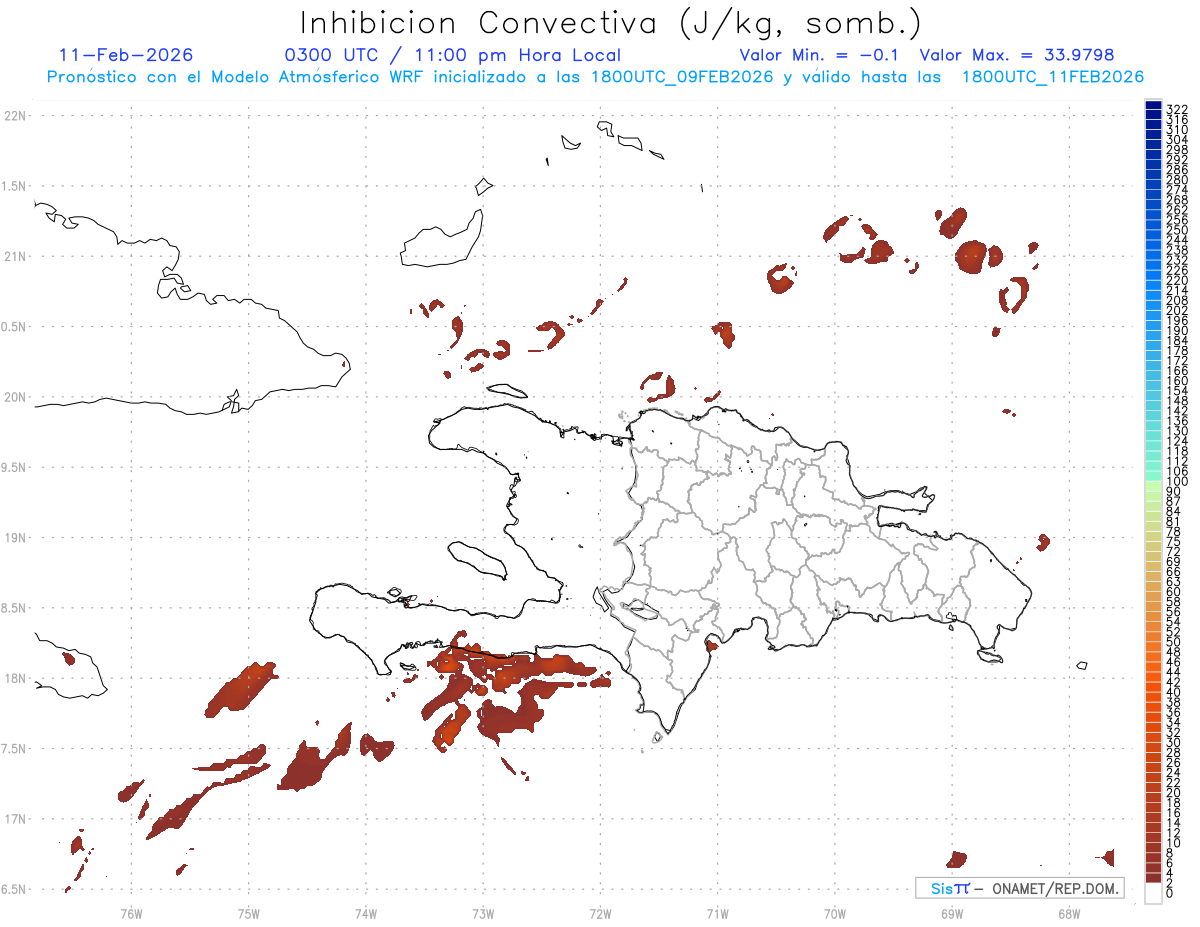Image resolution: width=1200 pixels, height=927 pixels.
Task: Click the 68W longitude axis label
Action: click(x=1069, y=913)
